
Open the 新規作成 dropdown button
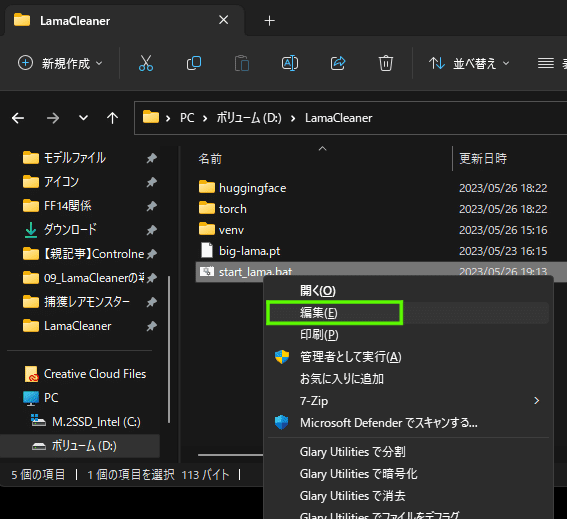pos(60,63)
